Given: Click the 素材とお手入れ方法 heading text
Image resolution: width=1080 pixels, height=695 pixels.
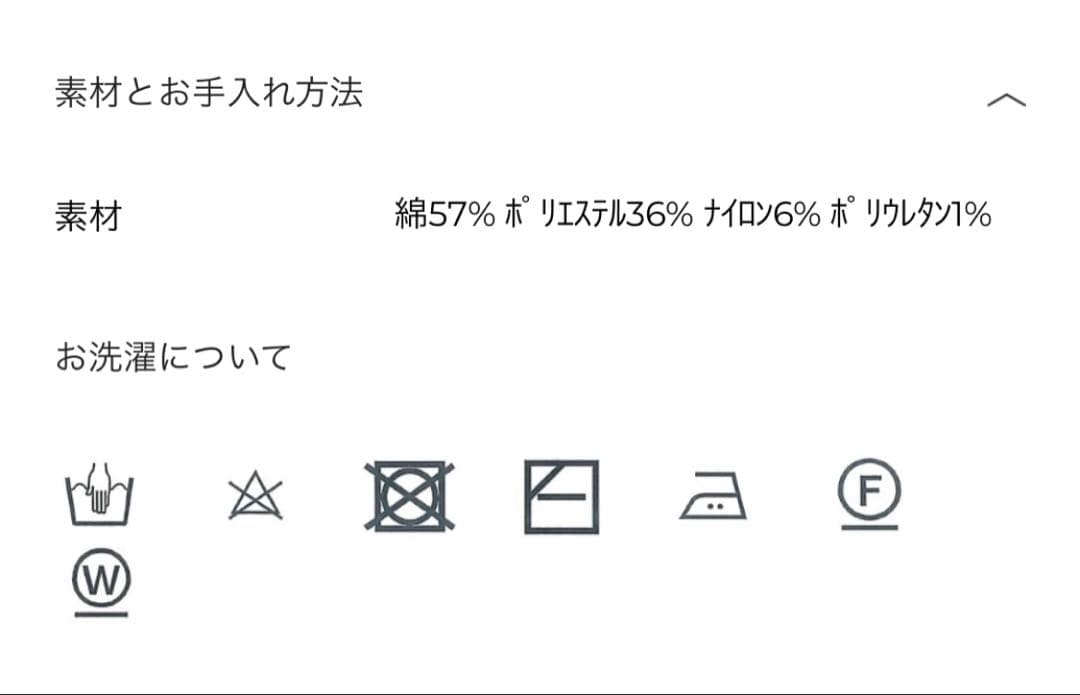Looking at the screenshot, I should click(209, 92).
